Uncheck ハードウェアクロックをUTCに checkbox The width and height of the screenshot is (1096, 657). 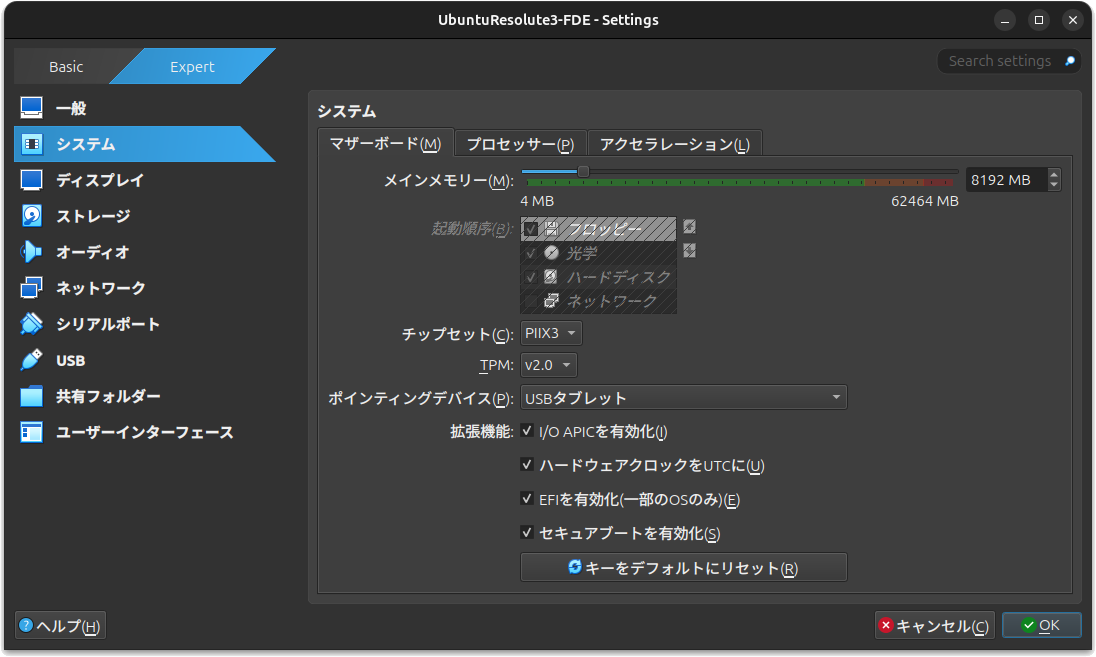528,465
